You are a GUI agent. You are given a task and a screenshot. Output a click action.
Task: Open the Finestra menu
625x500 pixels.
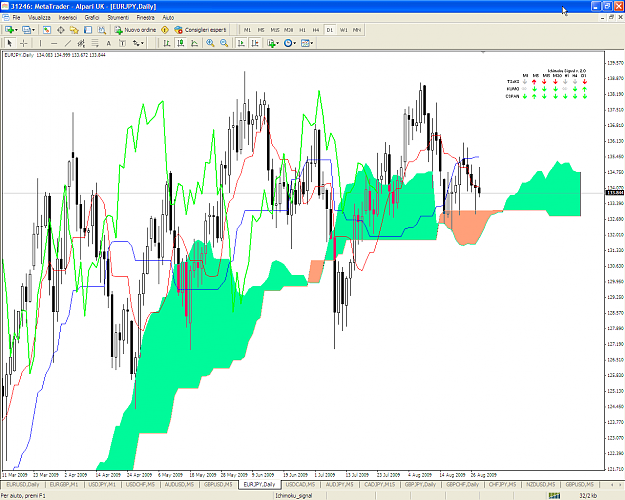click(145, 18)
